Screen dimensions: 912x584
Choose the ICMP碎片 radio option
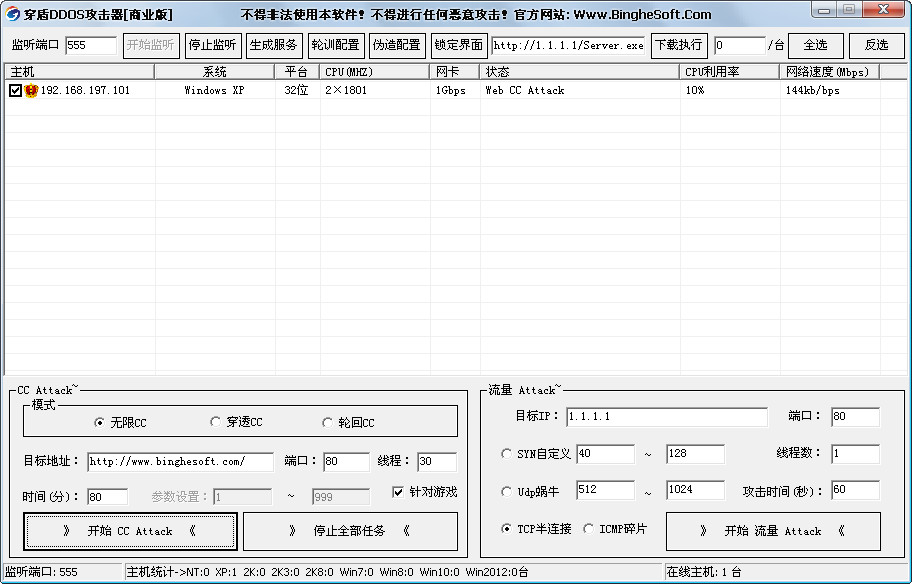(588, 529)
